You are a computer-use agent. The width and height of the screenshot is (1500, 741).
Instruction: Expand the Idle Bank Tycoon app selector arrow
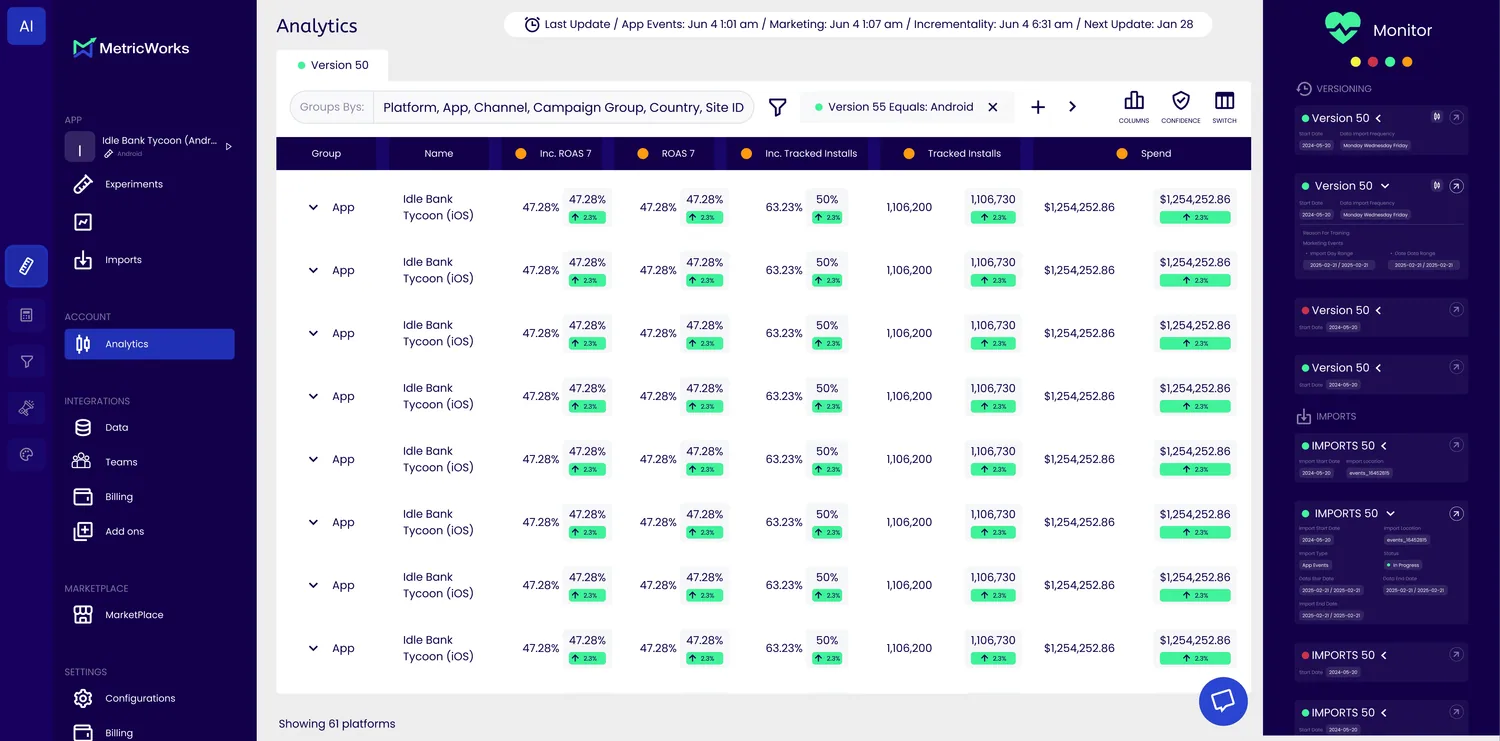pyautogui.click(x=229, y=146)
